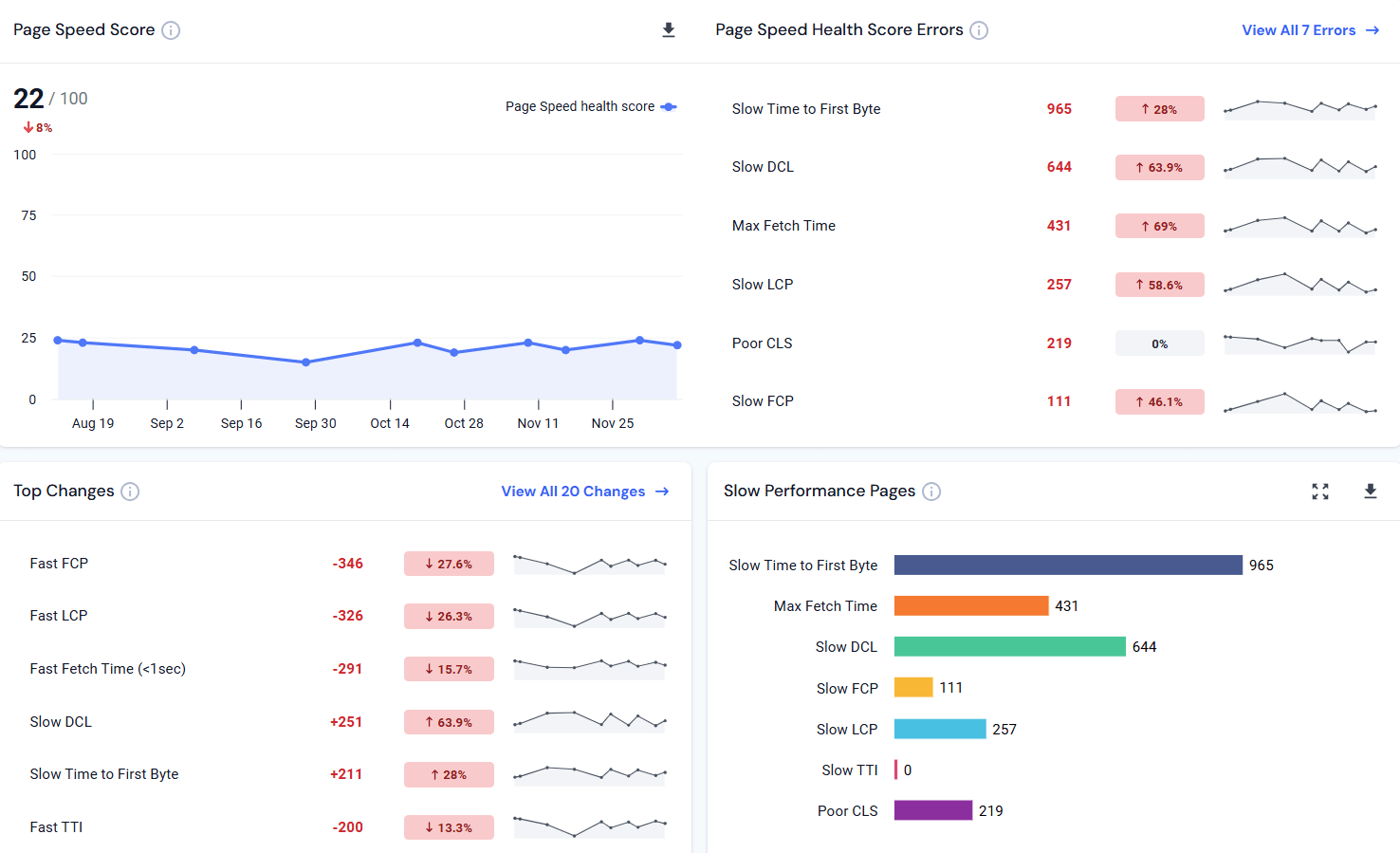Click the 8% score decrease indicator
Image resolution: width=1400 pixels, height=853 pixels.
coord(38,127)
